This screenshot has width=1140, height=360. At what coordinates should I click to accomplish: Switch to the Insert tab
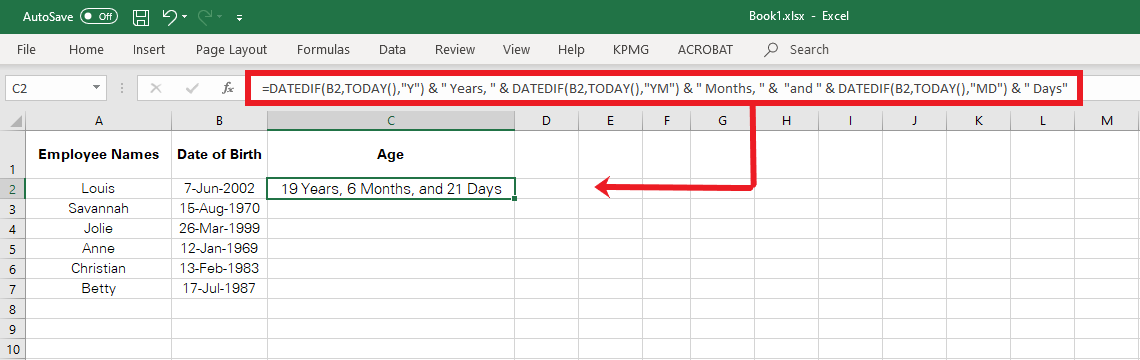(x=149, y=49)
